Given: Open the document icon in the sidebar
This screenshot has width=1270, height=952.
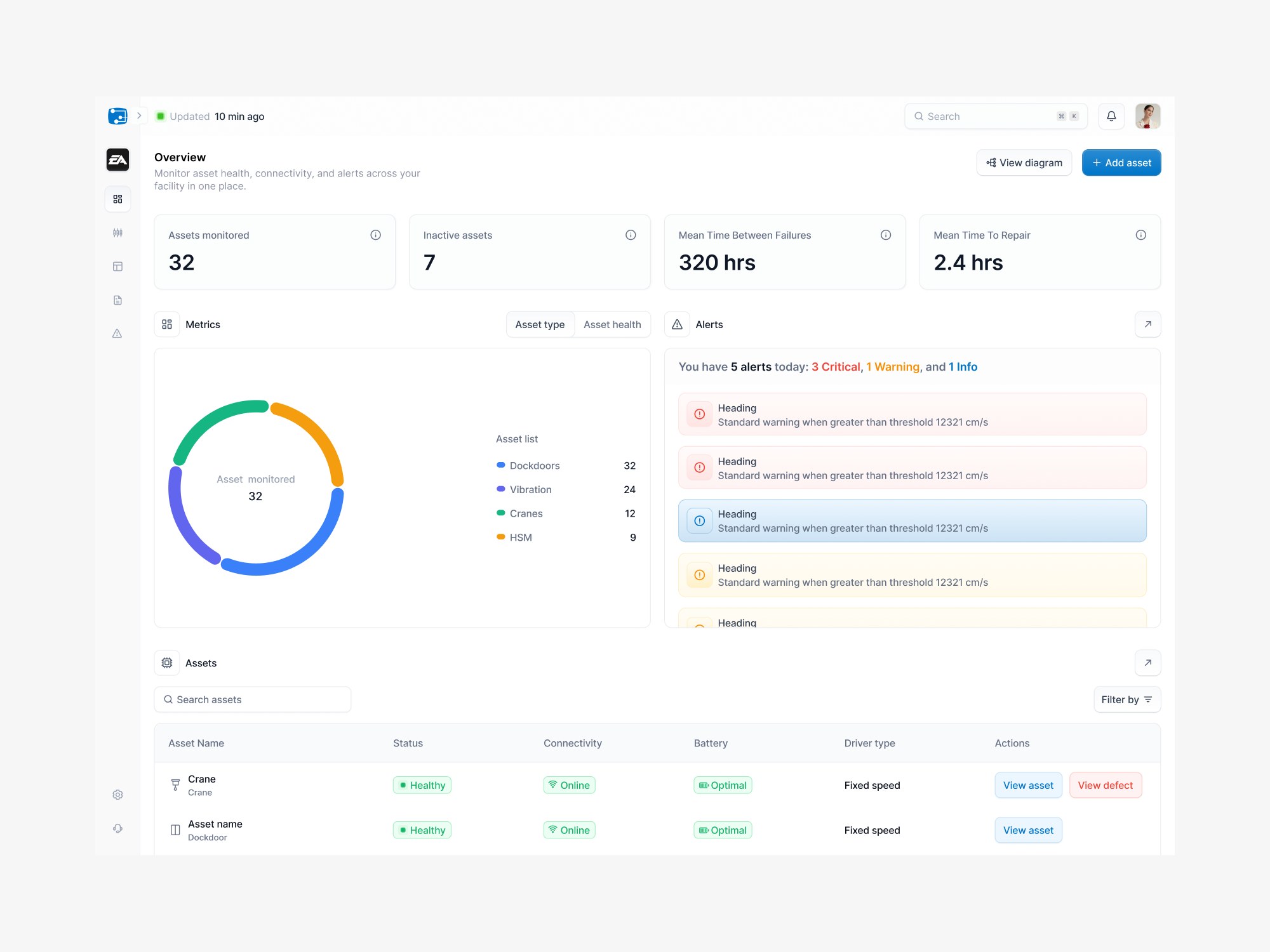Looking at the screenshot, I should pyautogui.click(x=117, y=300).
